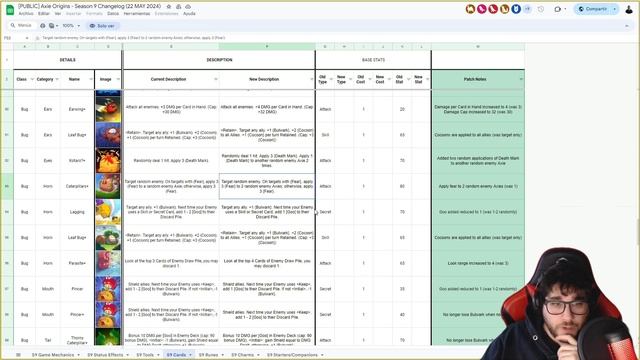Open the Class column filter
Image resolution: width=640 pixels, height=360 pixels.
point(32,79)
